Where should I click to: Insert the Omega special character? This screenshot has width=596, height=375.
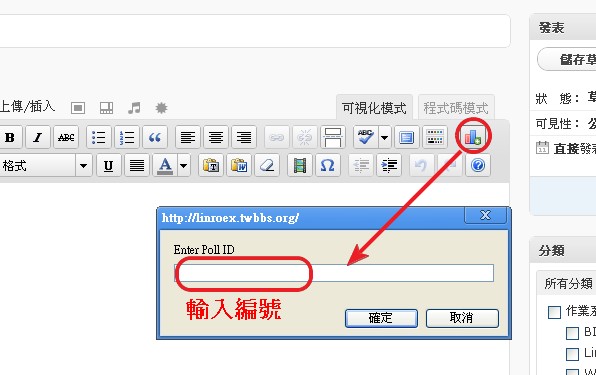328,165
